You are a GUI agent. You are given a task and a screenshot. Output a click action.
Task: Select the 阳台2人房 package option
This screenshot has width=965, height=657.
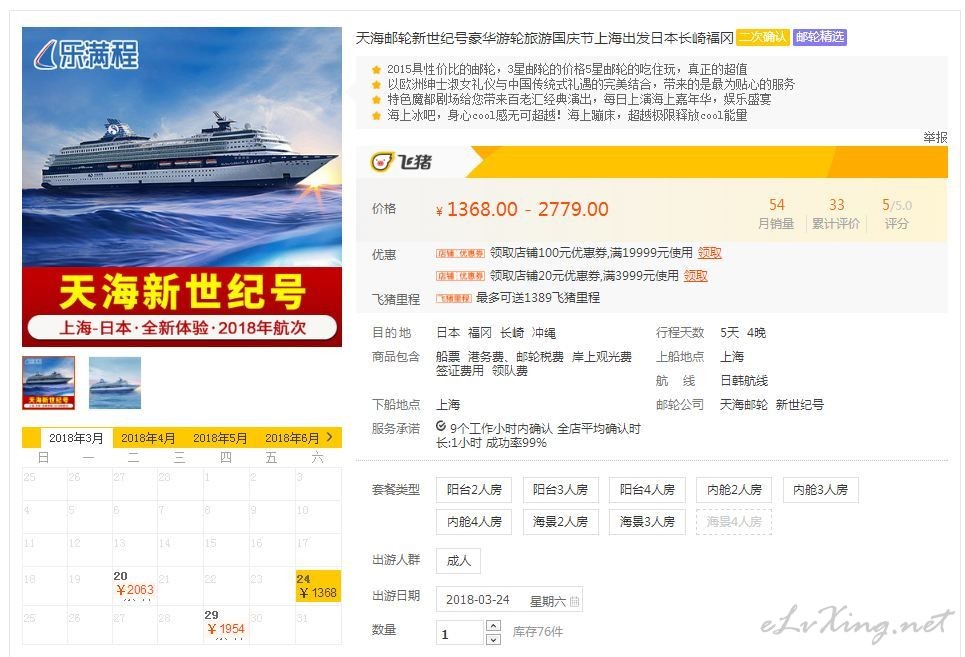coord(474,490)
